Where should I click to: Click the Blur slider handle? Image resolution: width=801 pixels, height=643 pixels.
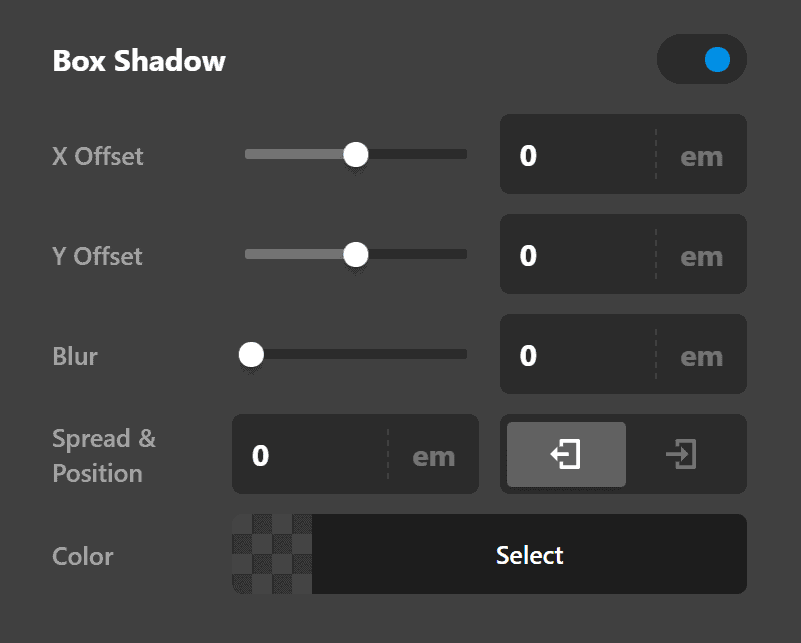click(251, 354)
